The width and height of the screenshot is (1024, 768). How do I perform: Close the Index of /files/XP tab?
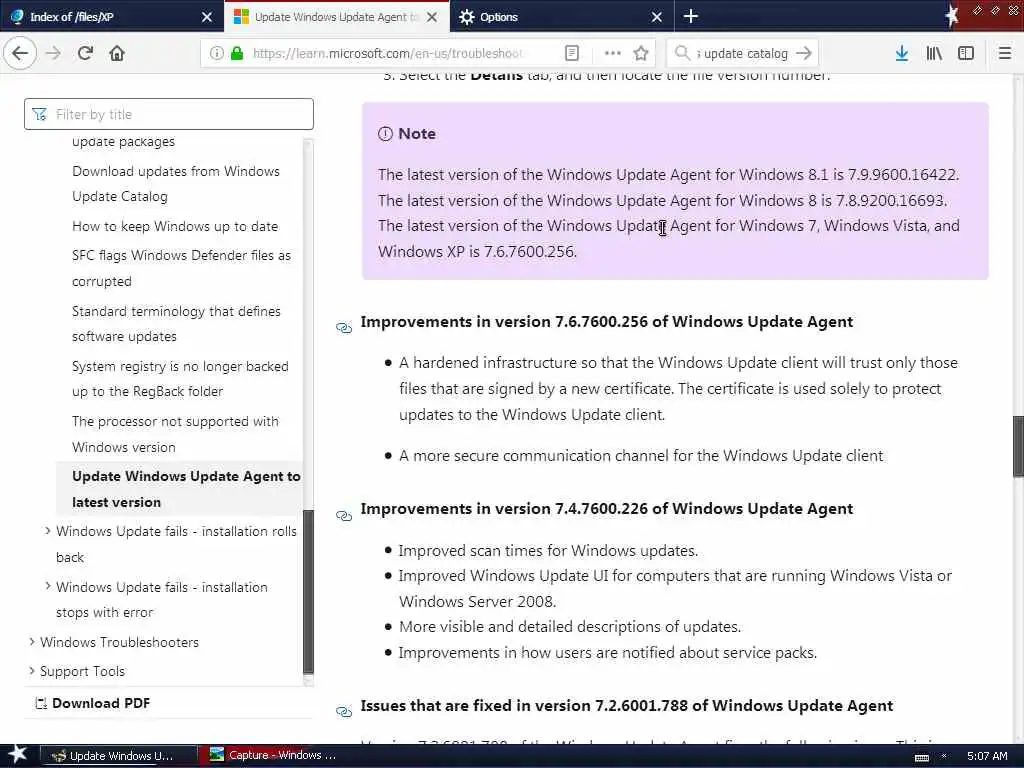(207, 17)
